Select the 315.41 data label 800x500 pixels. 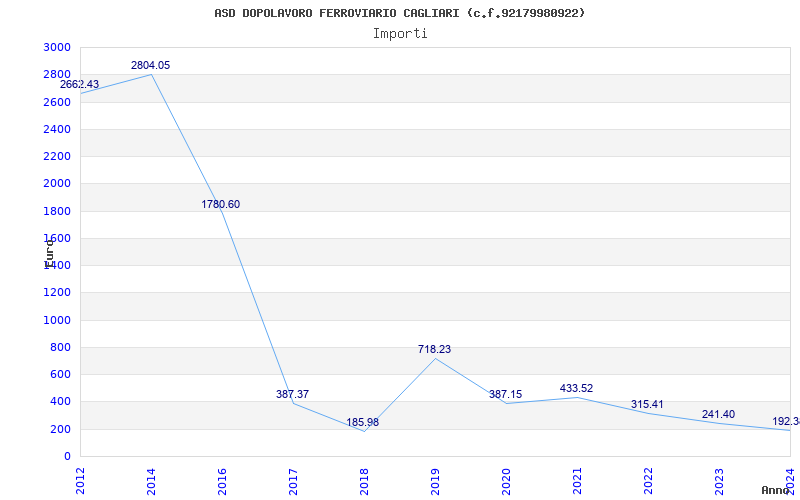647,405
